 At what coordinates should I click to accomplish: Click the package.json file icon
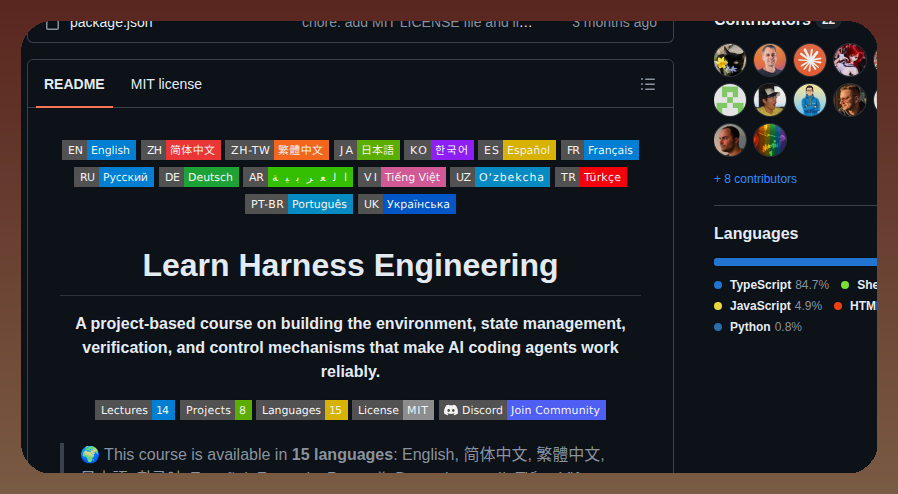(53, 25)
